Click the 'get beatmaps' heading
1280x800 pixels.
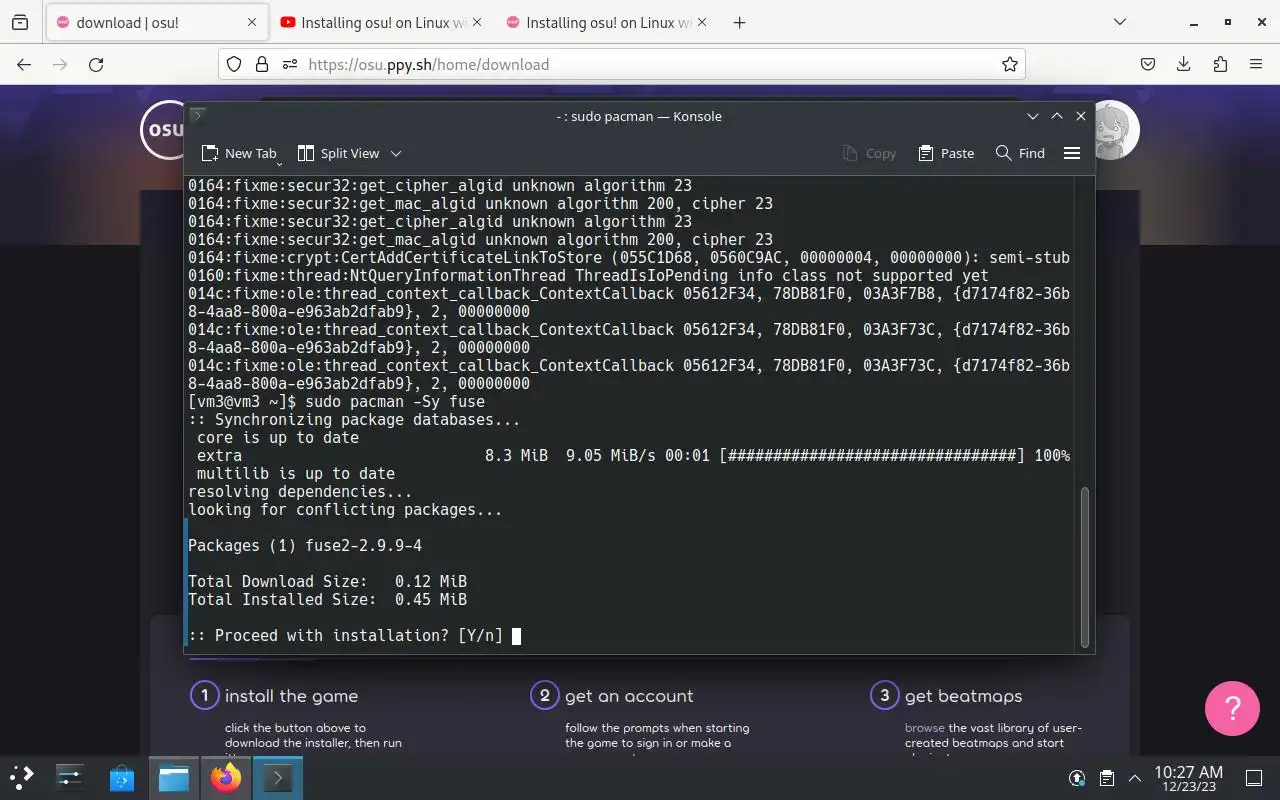(x=963, y=696)
